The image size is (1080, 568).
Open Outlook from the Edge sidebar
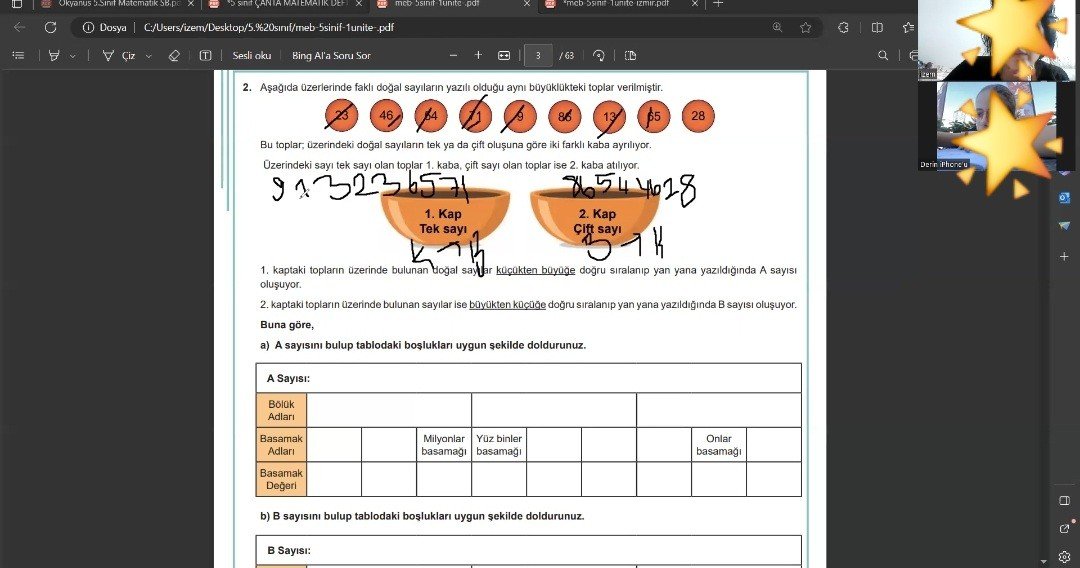[1064, 198]
